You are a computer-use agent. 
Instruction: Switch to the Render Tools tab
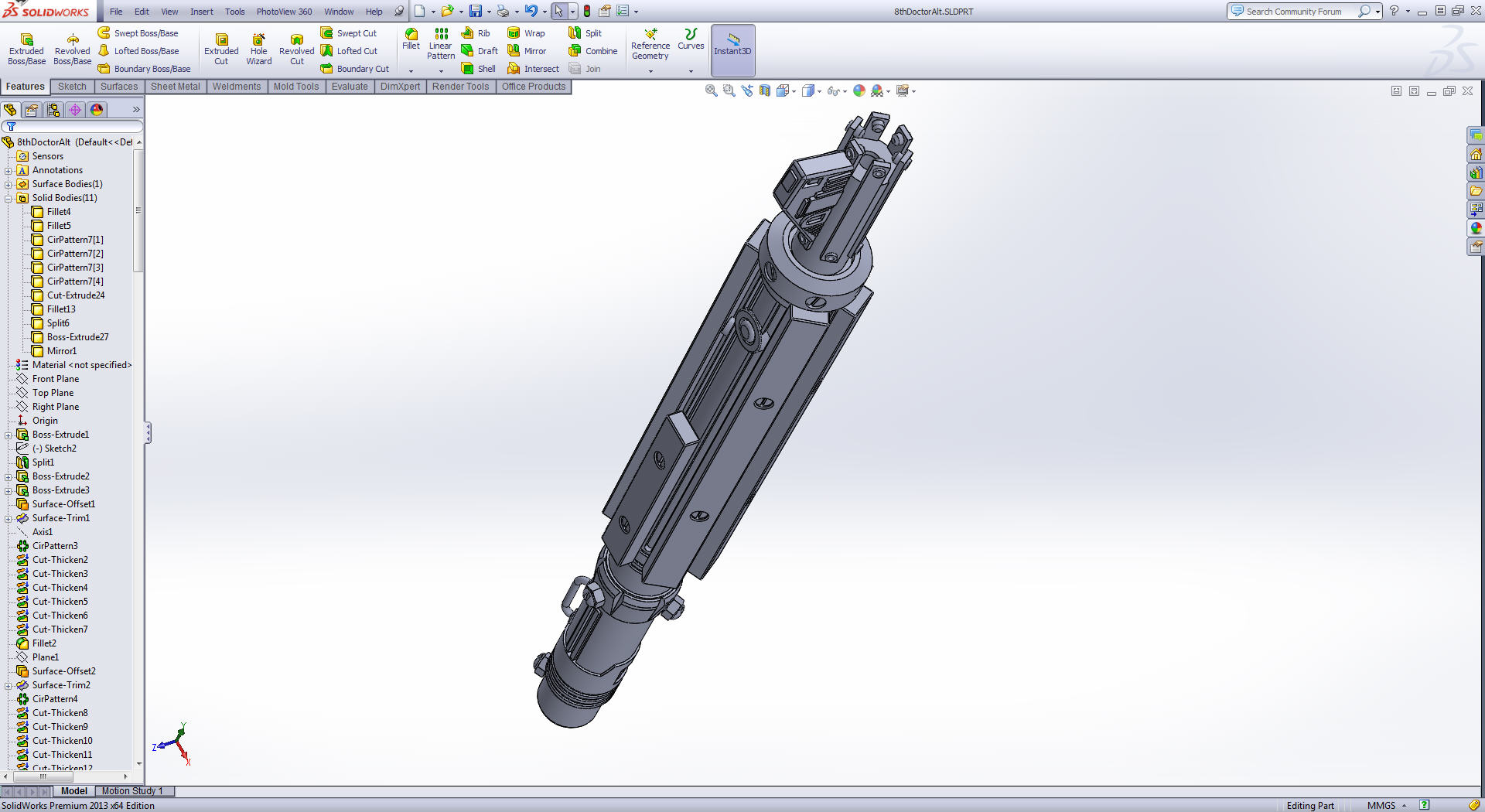460,87
